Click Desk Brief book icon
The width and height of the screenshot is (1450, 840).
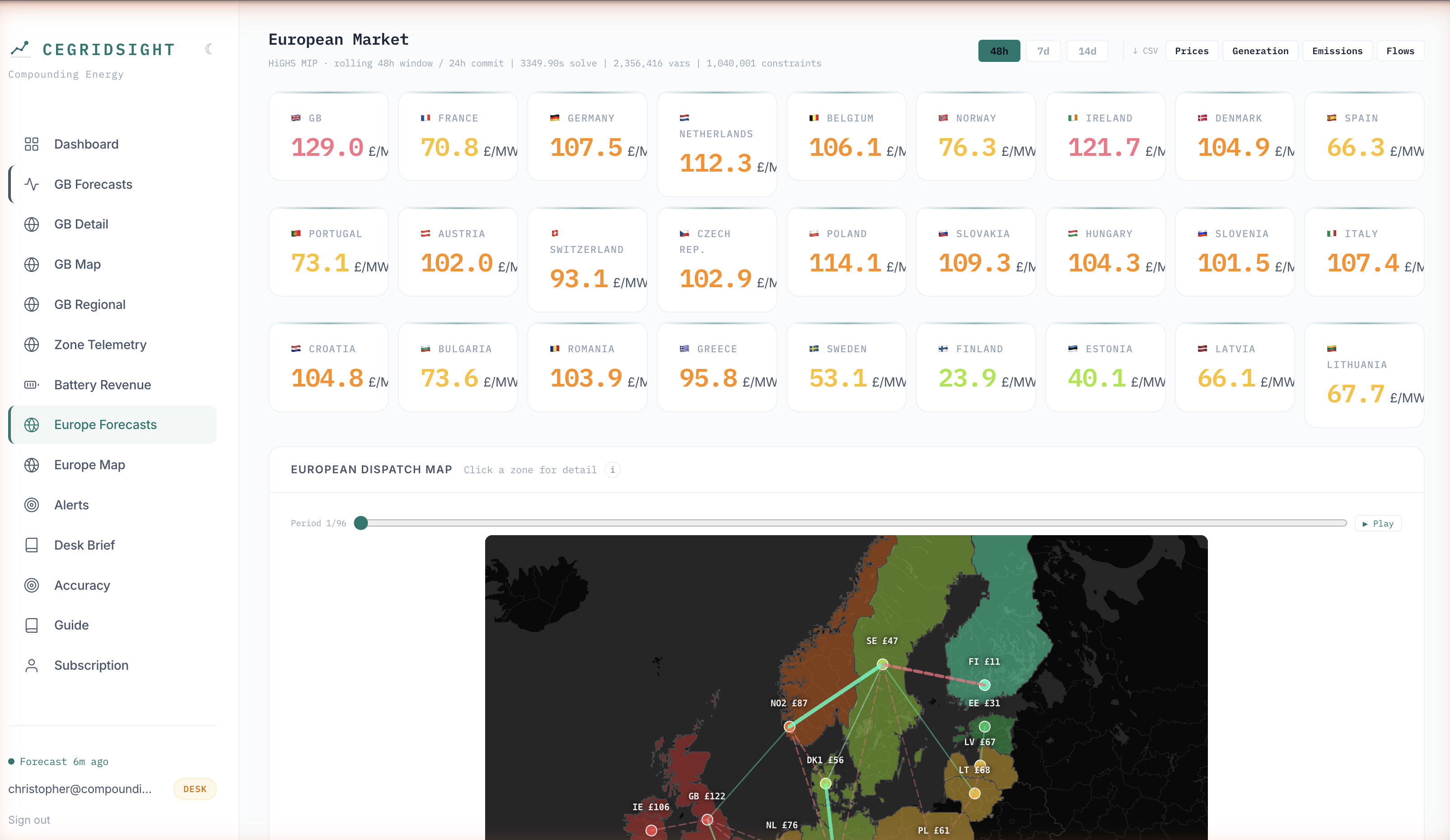pyautogui.click(x=32, y=545)
